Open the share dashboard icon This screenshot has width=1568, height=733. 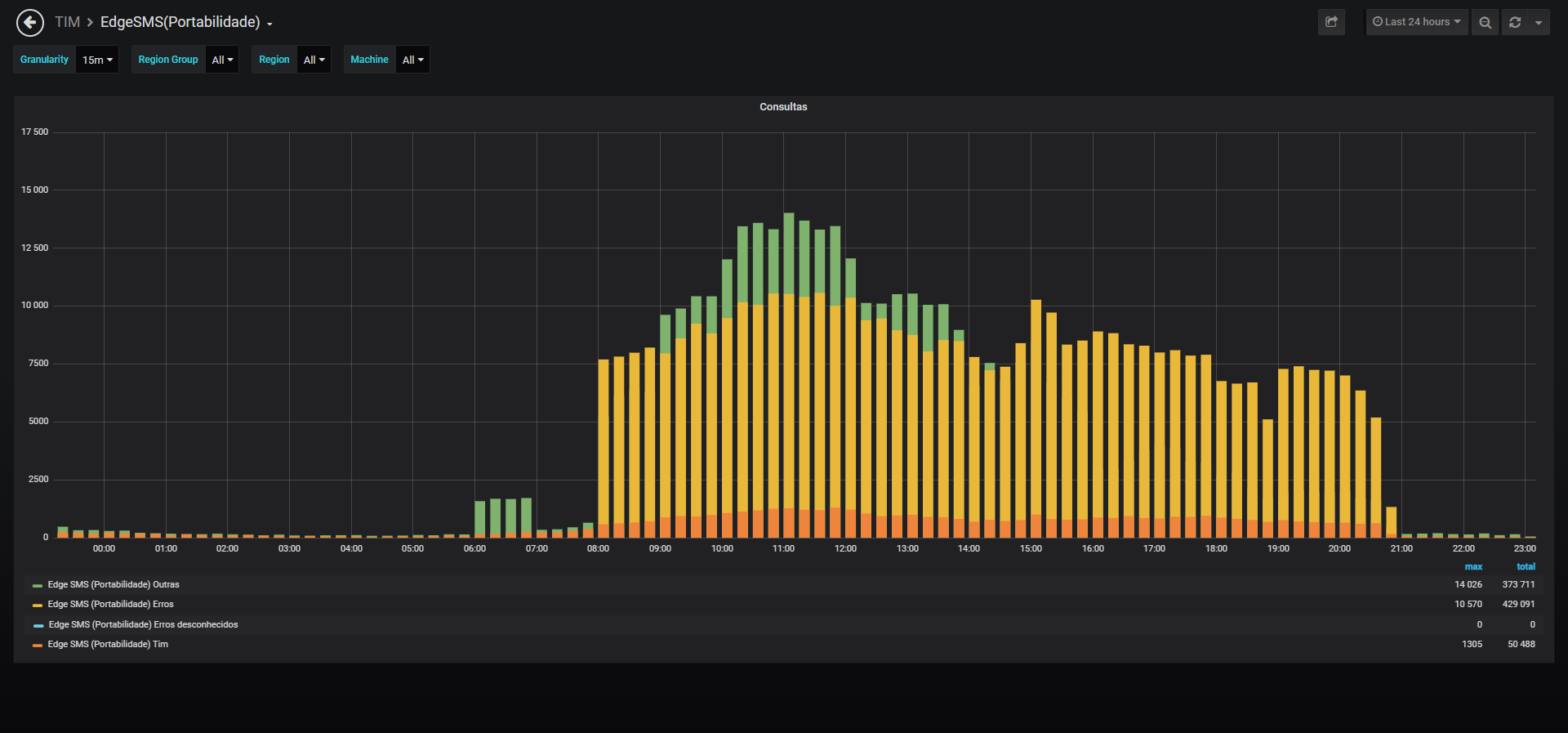pyautogui.click(x=1331, y=22)
